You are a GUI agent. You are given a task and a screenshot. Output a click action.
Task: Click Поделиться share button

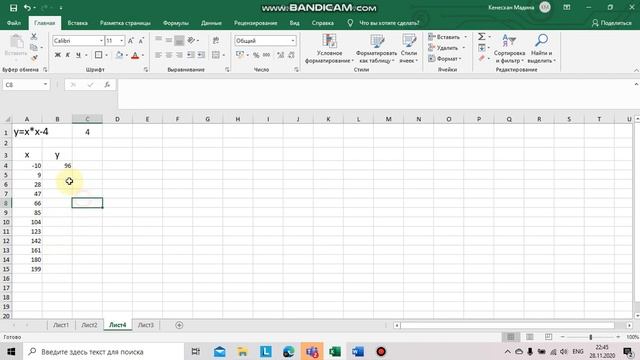pos(611,23)
